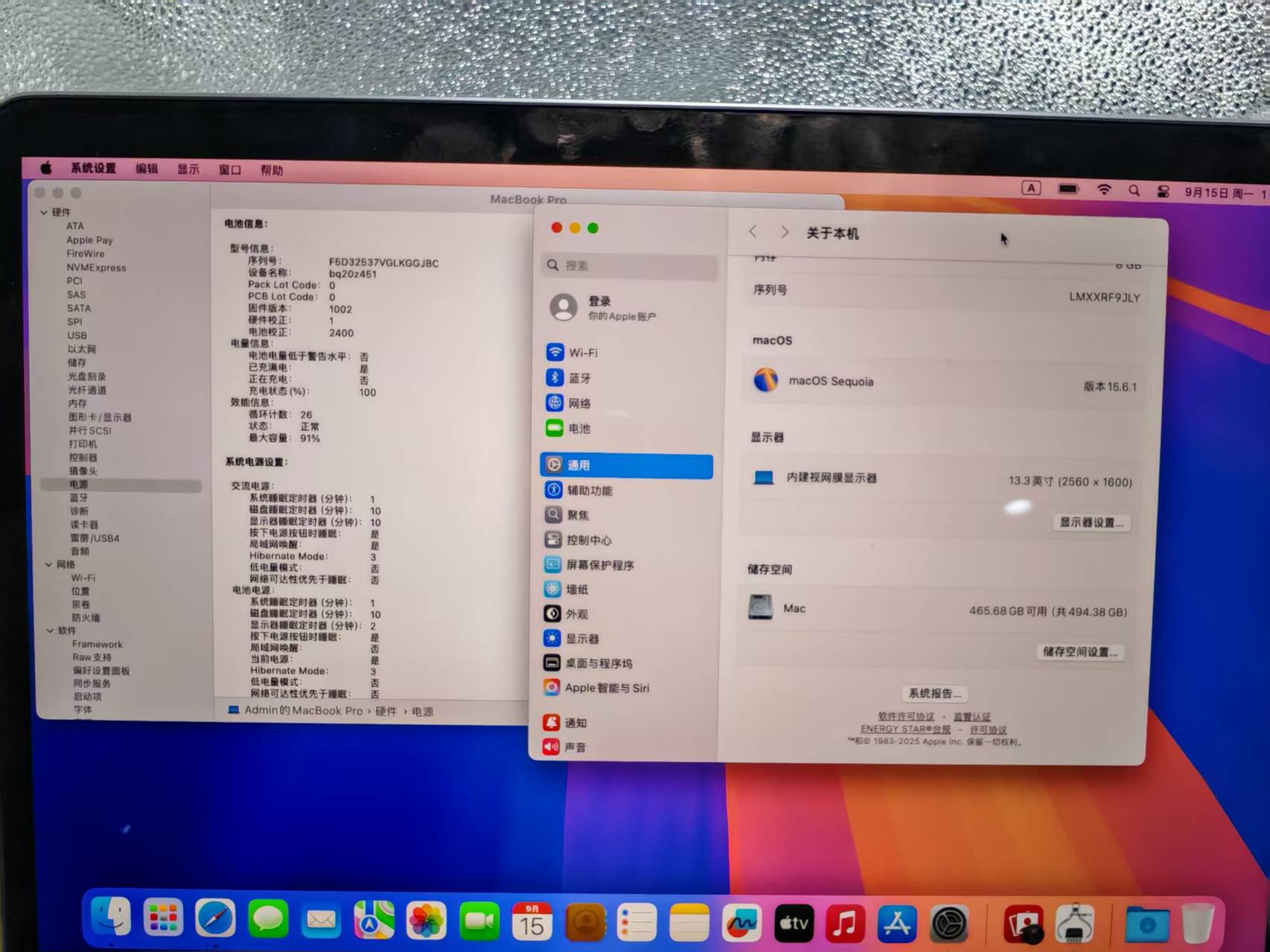Collapse the 硬件 (Hardware) tree section
Screen dimensions: 1270x952
44,213
